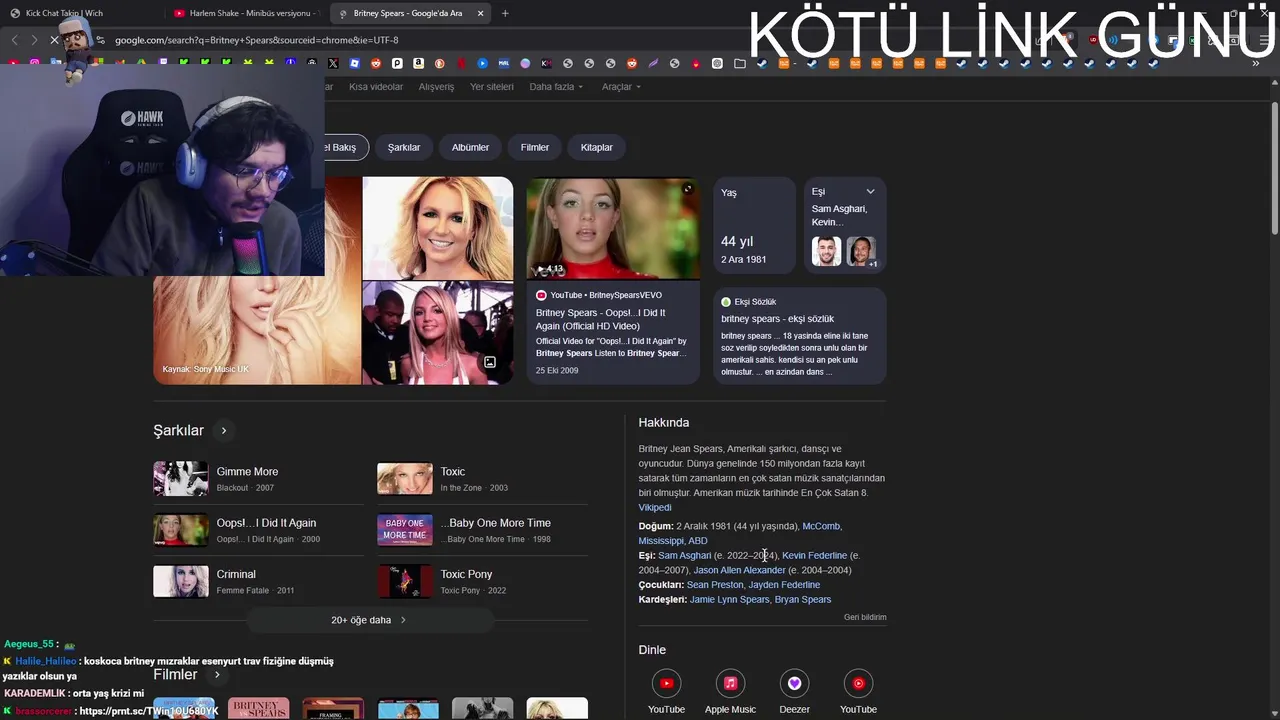Open ...Baby One More Time song

pyautogui.click(x=482, y=530)
